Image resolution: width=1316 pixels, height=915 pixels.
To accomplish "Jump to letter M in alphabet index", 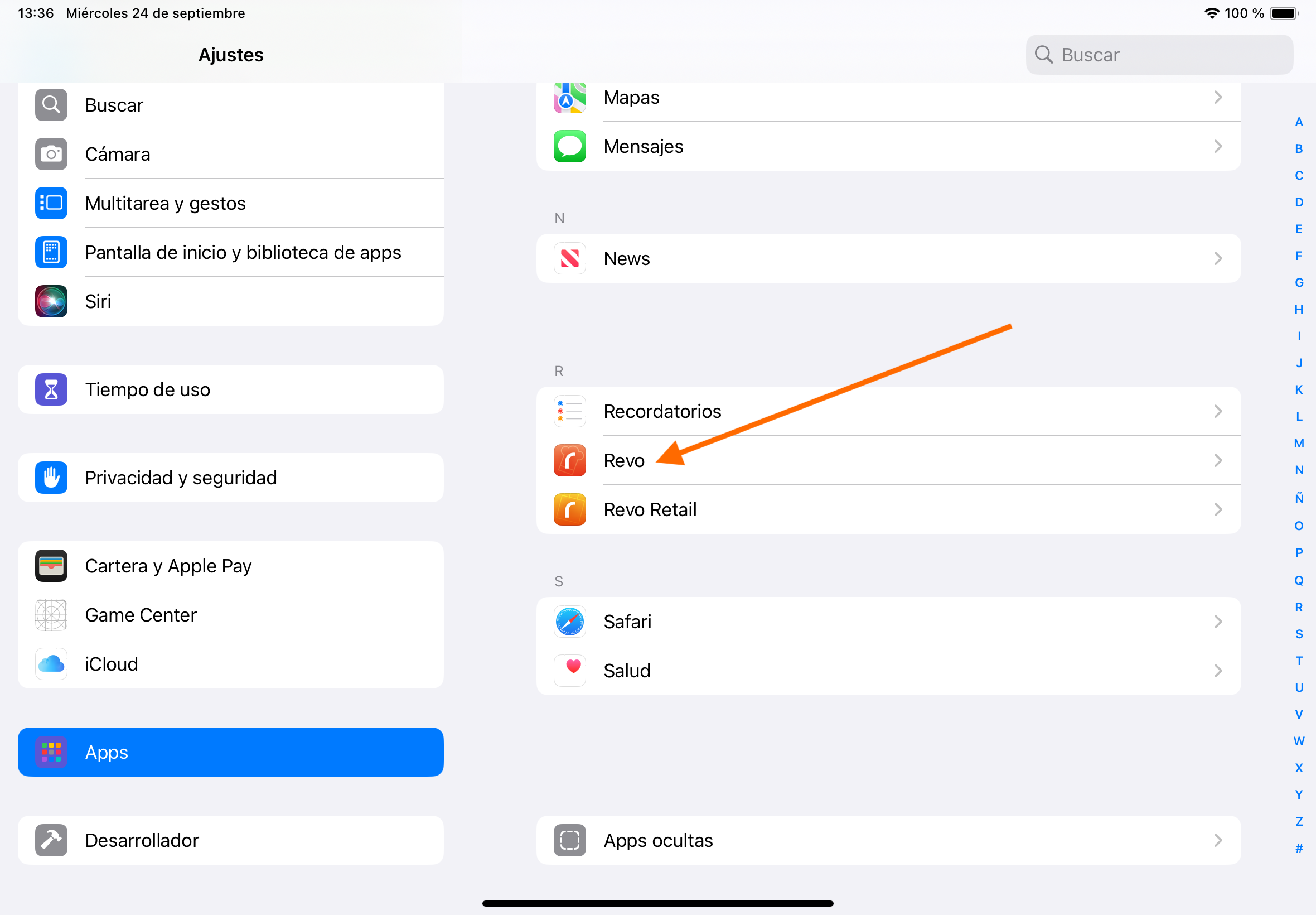I will [1299, 443].
